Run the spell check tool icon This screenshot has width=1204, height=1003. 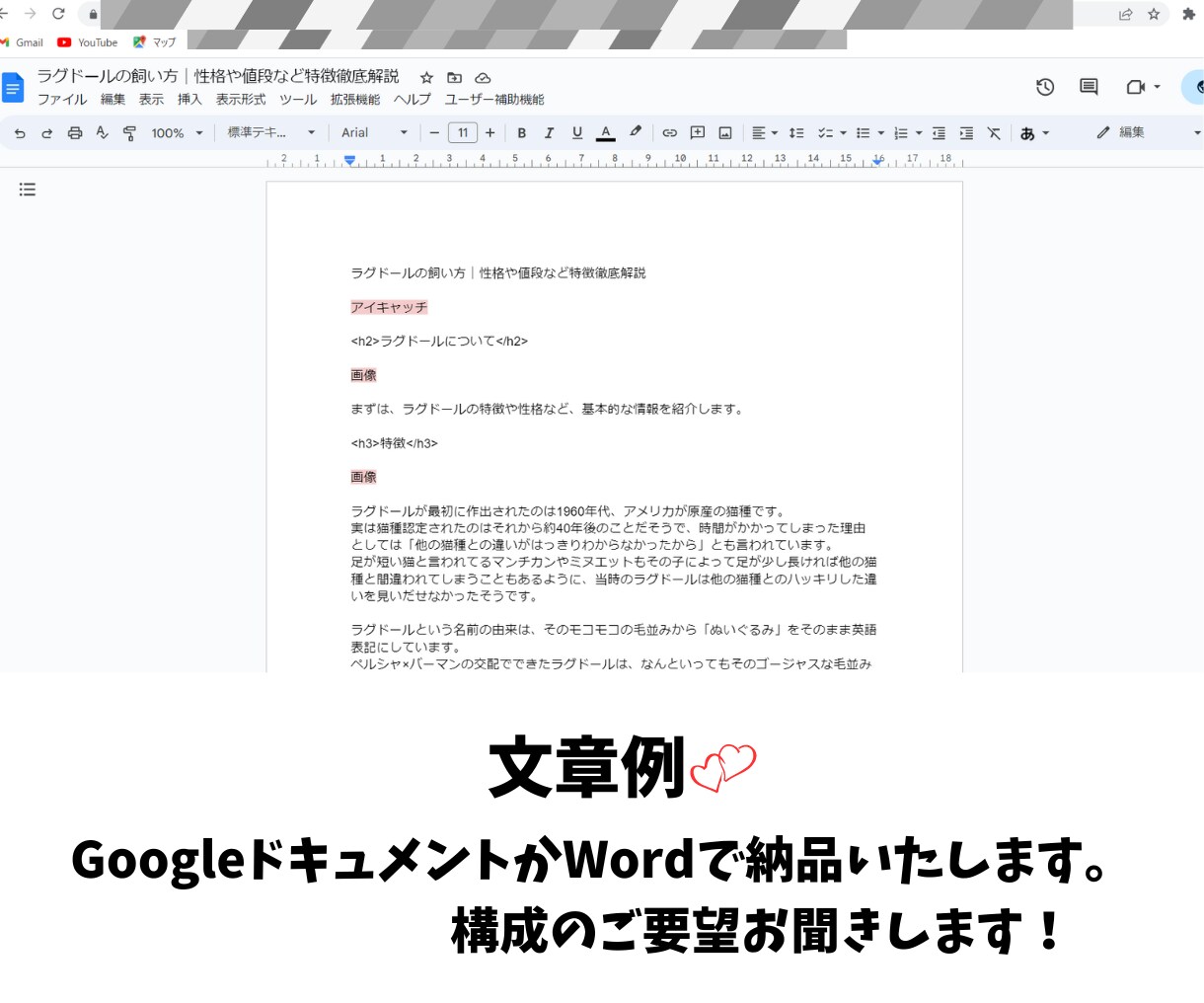pyautogui.click(x=102, y=133)
